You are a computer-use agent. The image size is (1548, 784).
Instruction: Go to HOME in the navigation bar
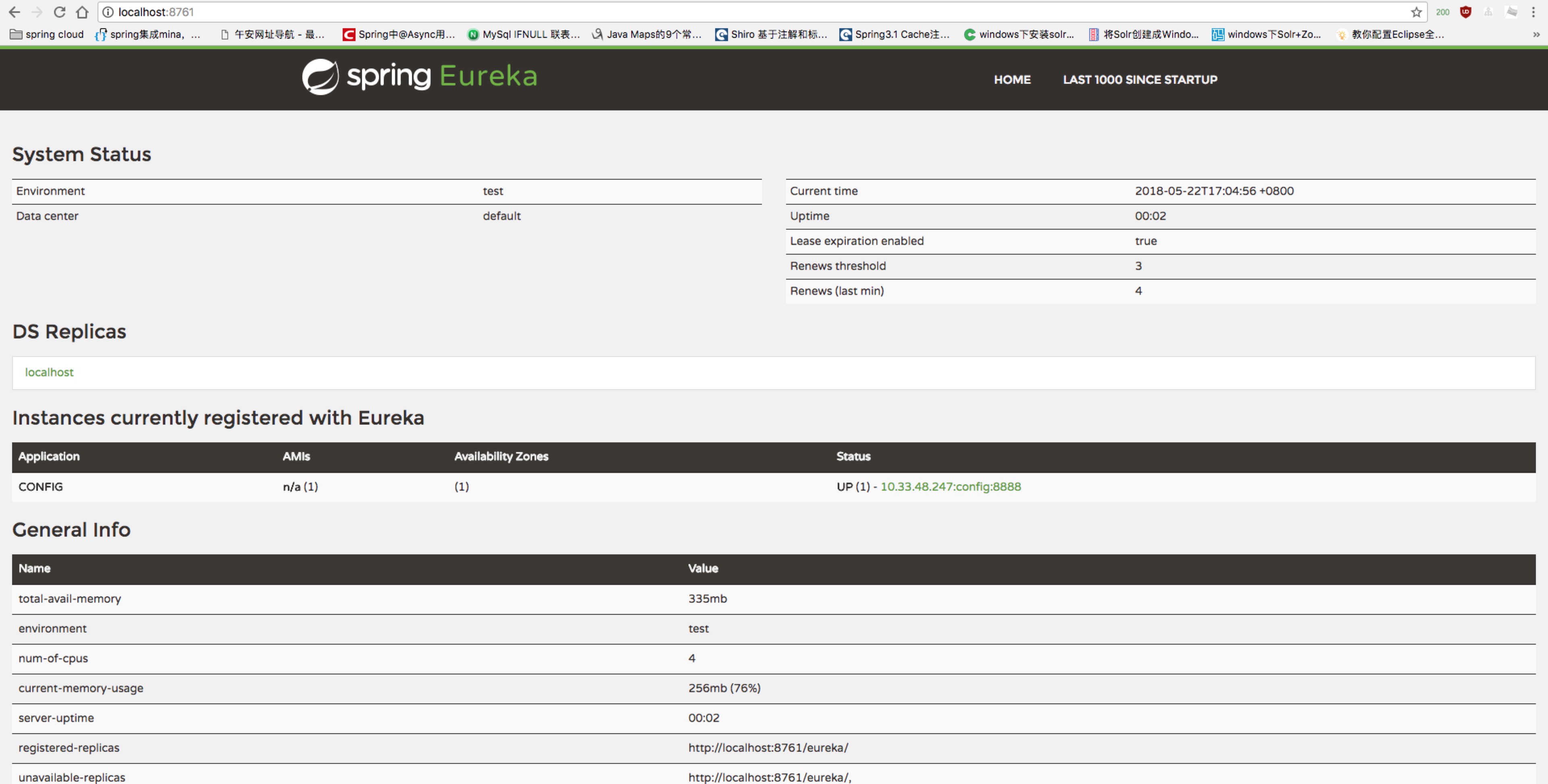[1012, 79]
